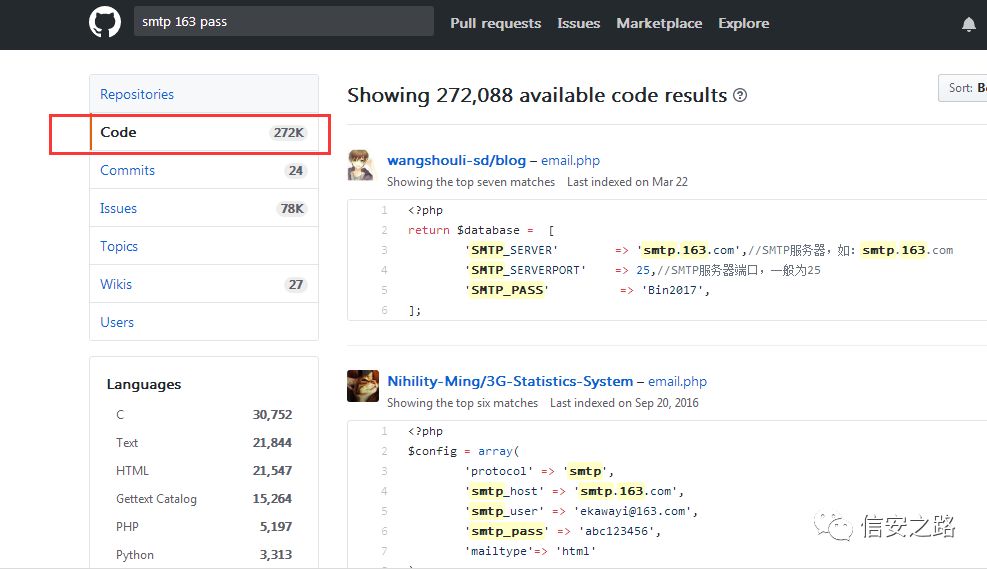Screen dimensions: 987x569
Task: Click the help question mark beside results count
Action: [x=740, y=95]
